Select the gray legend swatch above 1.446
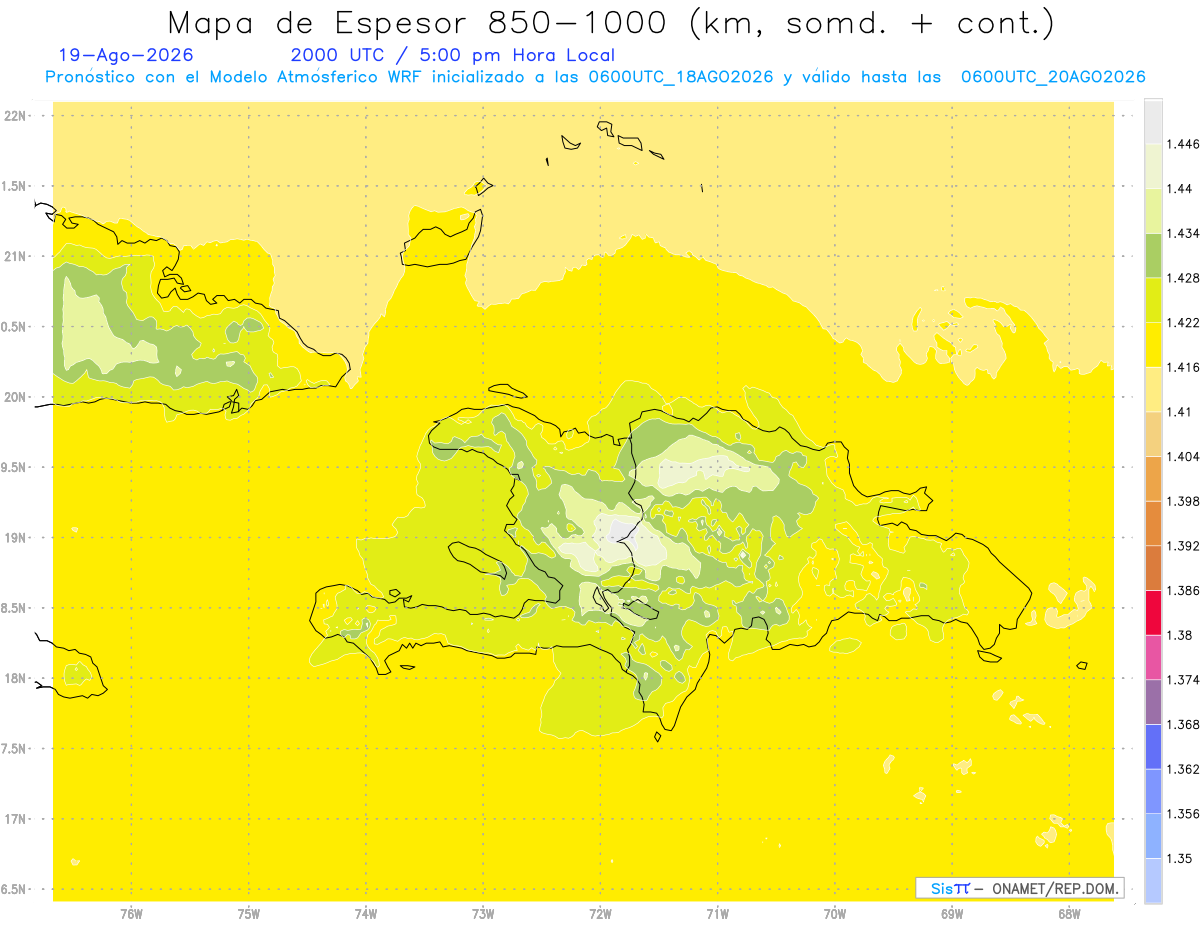The width and height of the screenshot is (1200, 927). [x=1153, y=121]
